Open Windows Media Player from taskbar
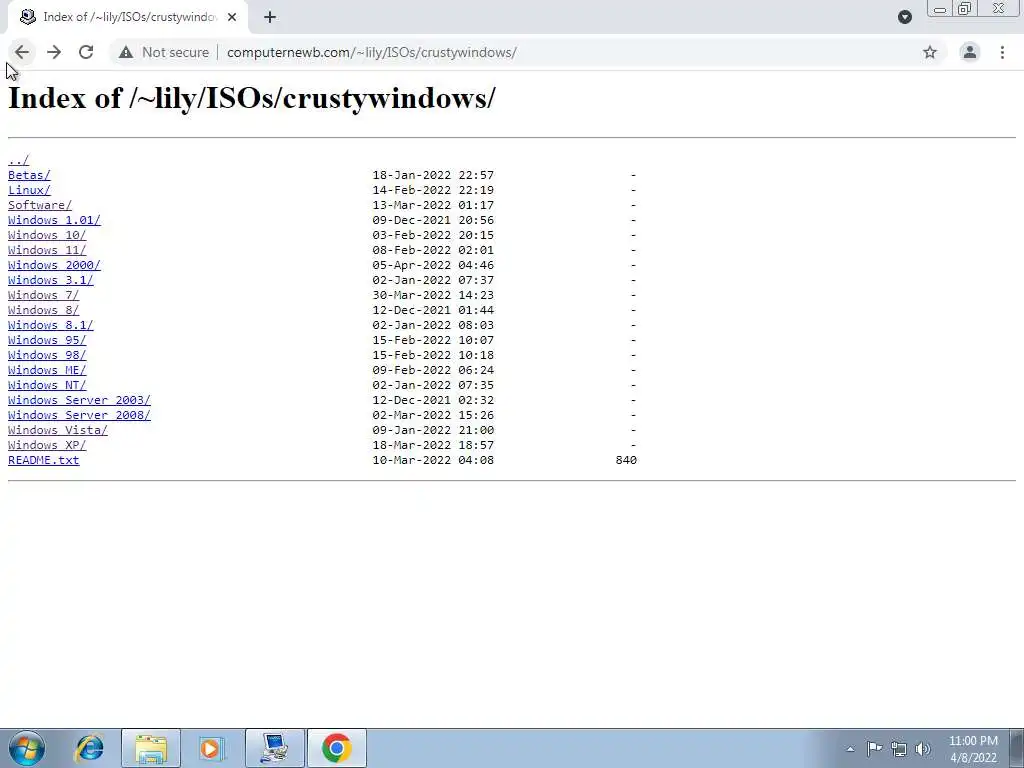This screenshot has width=1024, height=768. click(212, 748)
